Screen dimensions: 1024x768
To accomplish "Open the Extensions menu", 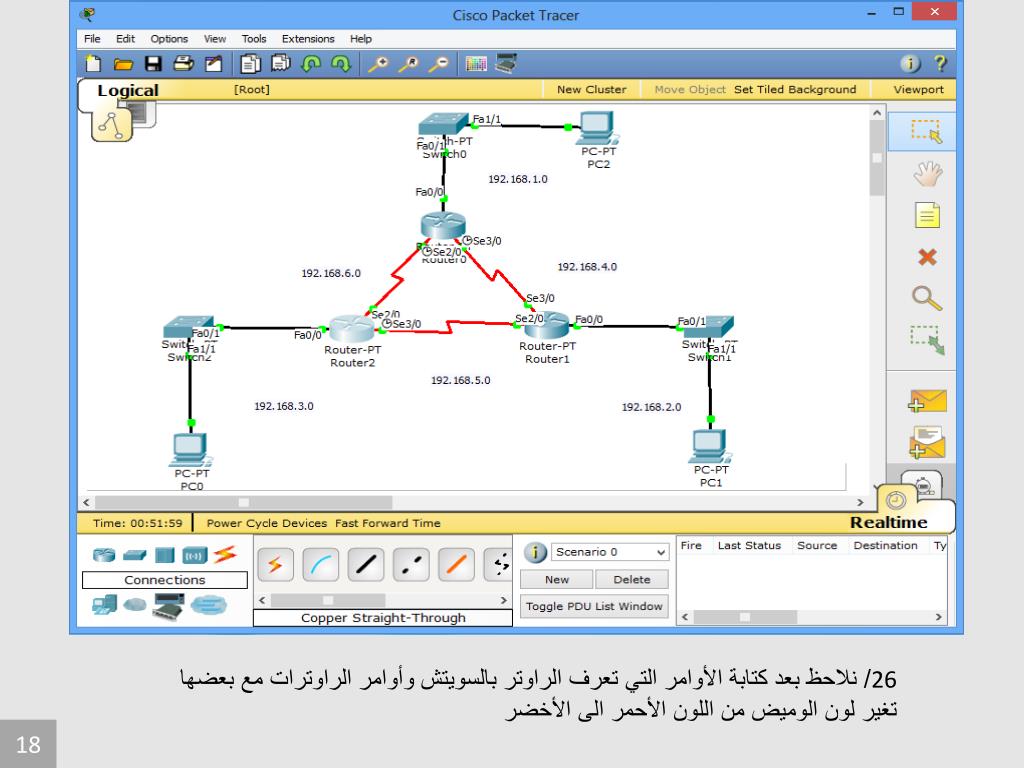I will coord(308,39).
